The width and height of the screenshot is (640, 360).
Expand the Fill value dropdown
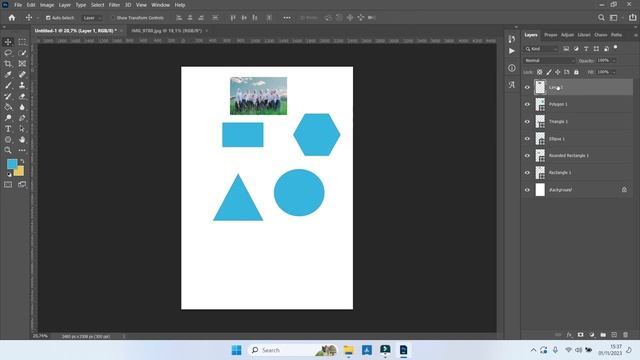pyautogui.click(x=614, y=72)
